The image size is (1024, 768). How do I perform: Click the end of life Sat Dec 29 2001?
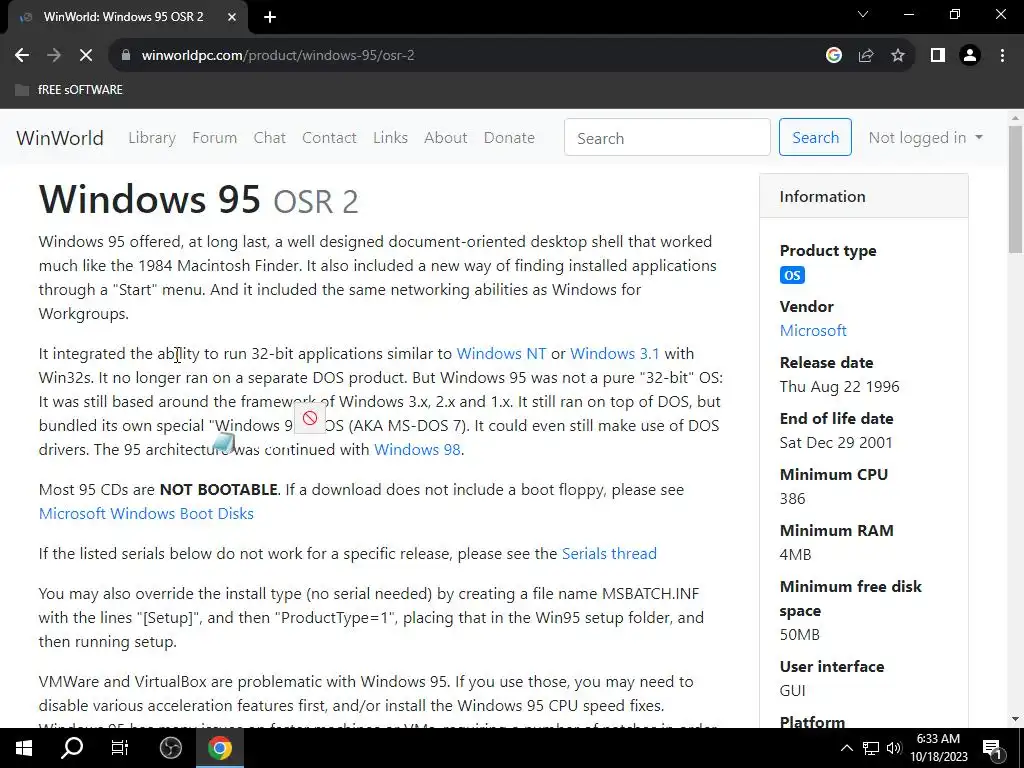pos(836,443)
